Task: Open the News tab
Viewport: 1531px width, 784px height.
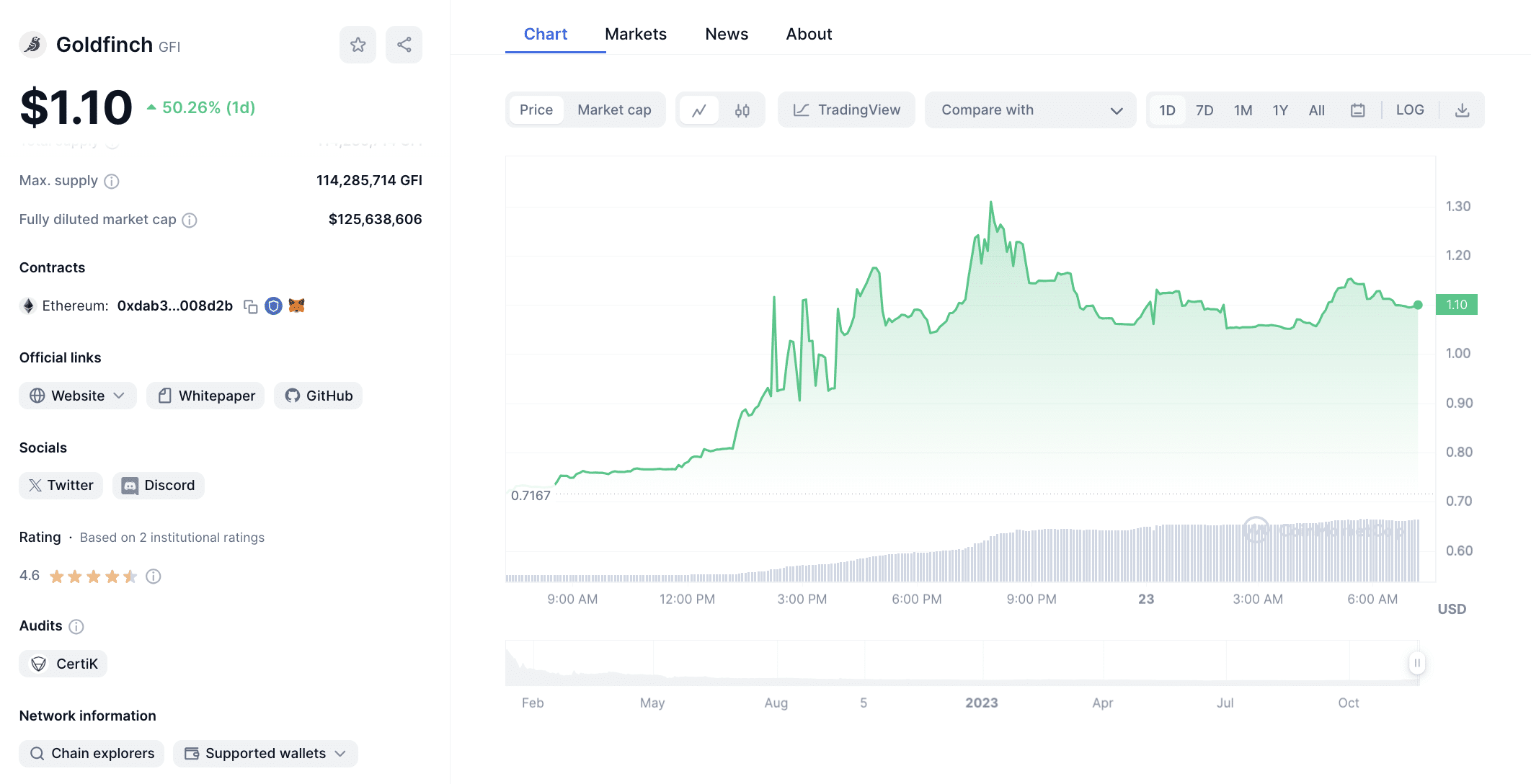Action: (x=727, y=34)
